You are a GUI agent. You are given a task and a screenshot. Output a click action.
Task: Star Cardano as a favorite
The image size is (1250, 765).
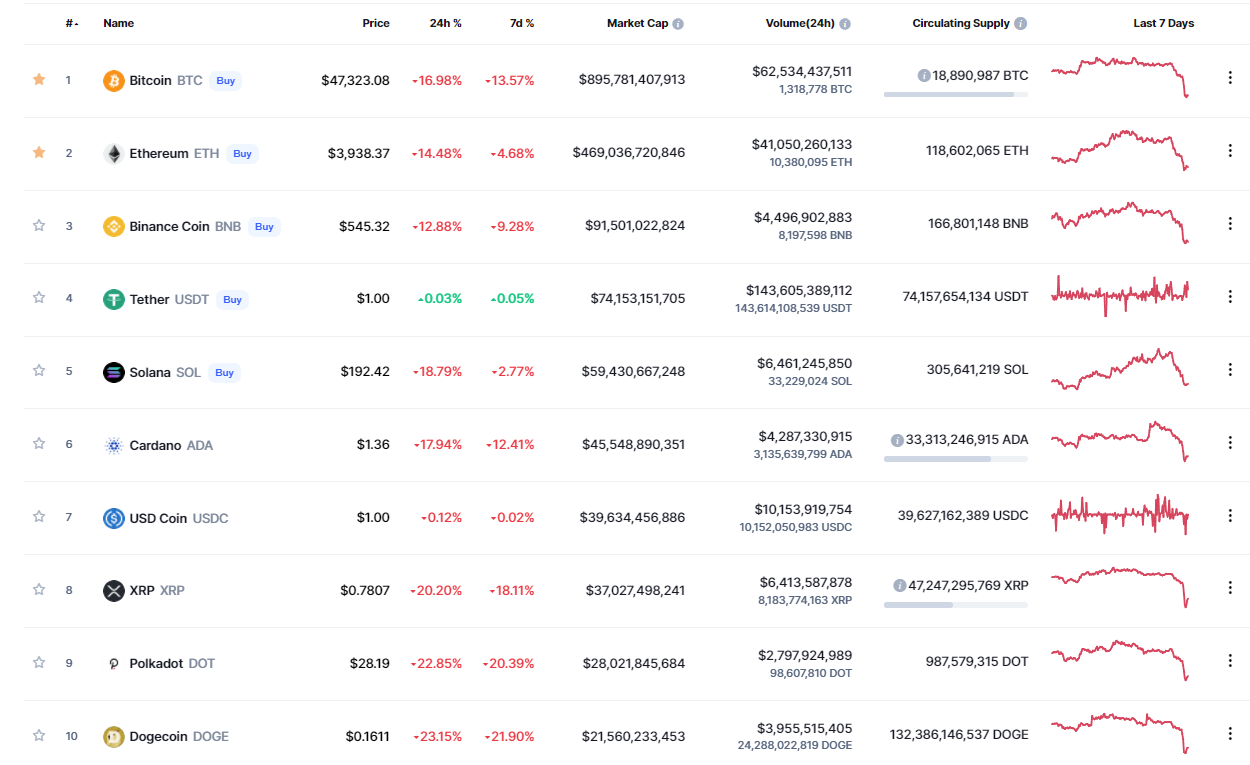(39, 443)
